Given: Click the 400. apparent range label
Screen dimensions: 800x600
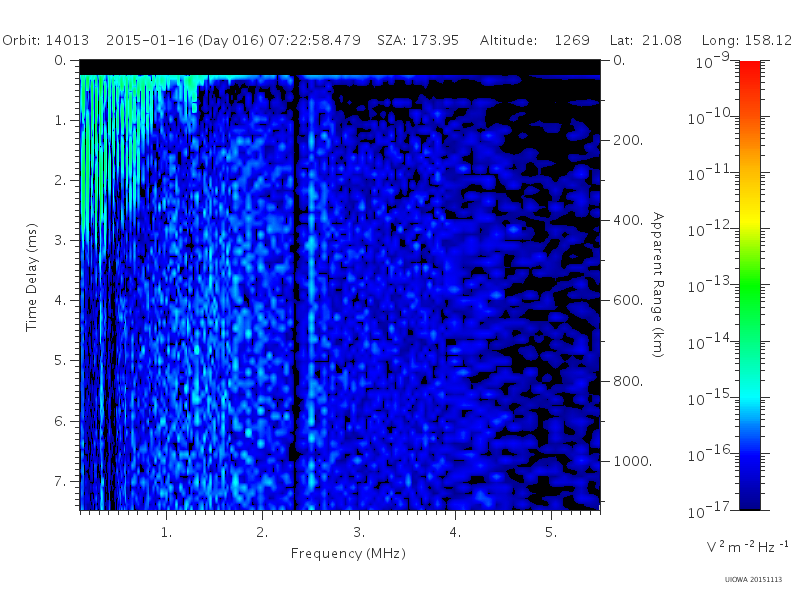Looking at the screenshot, I should [x=628, y=220].
